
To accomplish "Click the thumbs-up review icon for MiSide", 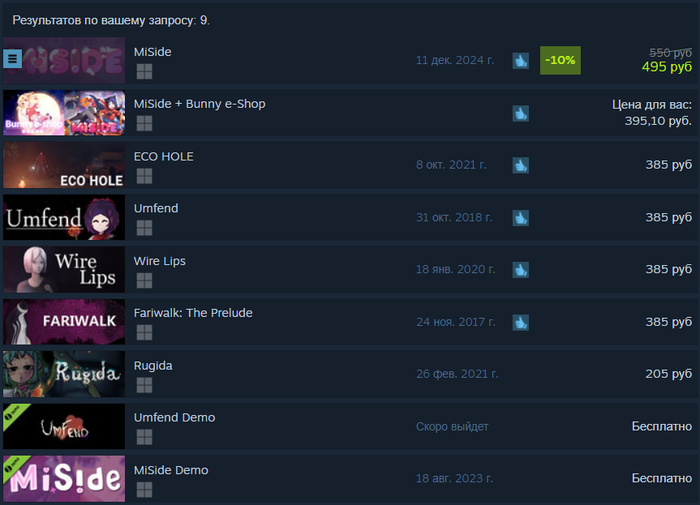I will pos(521,60).
